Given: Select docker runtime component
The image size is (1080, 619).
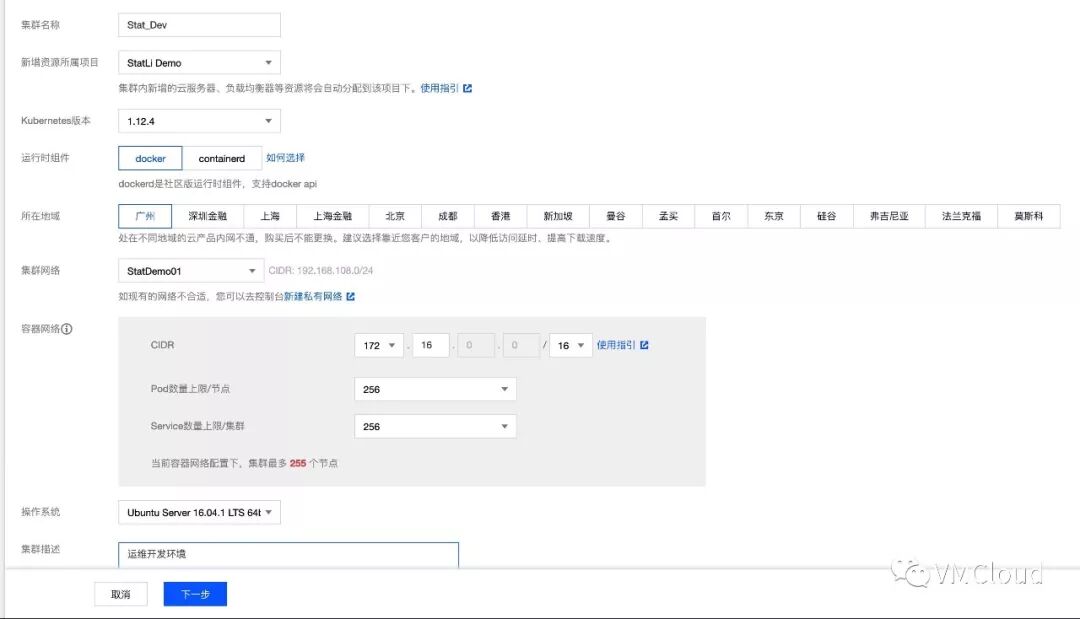Looking at the screenshot, I should click(150, 158).
